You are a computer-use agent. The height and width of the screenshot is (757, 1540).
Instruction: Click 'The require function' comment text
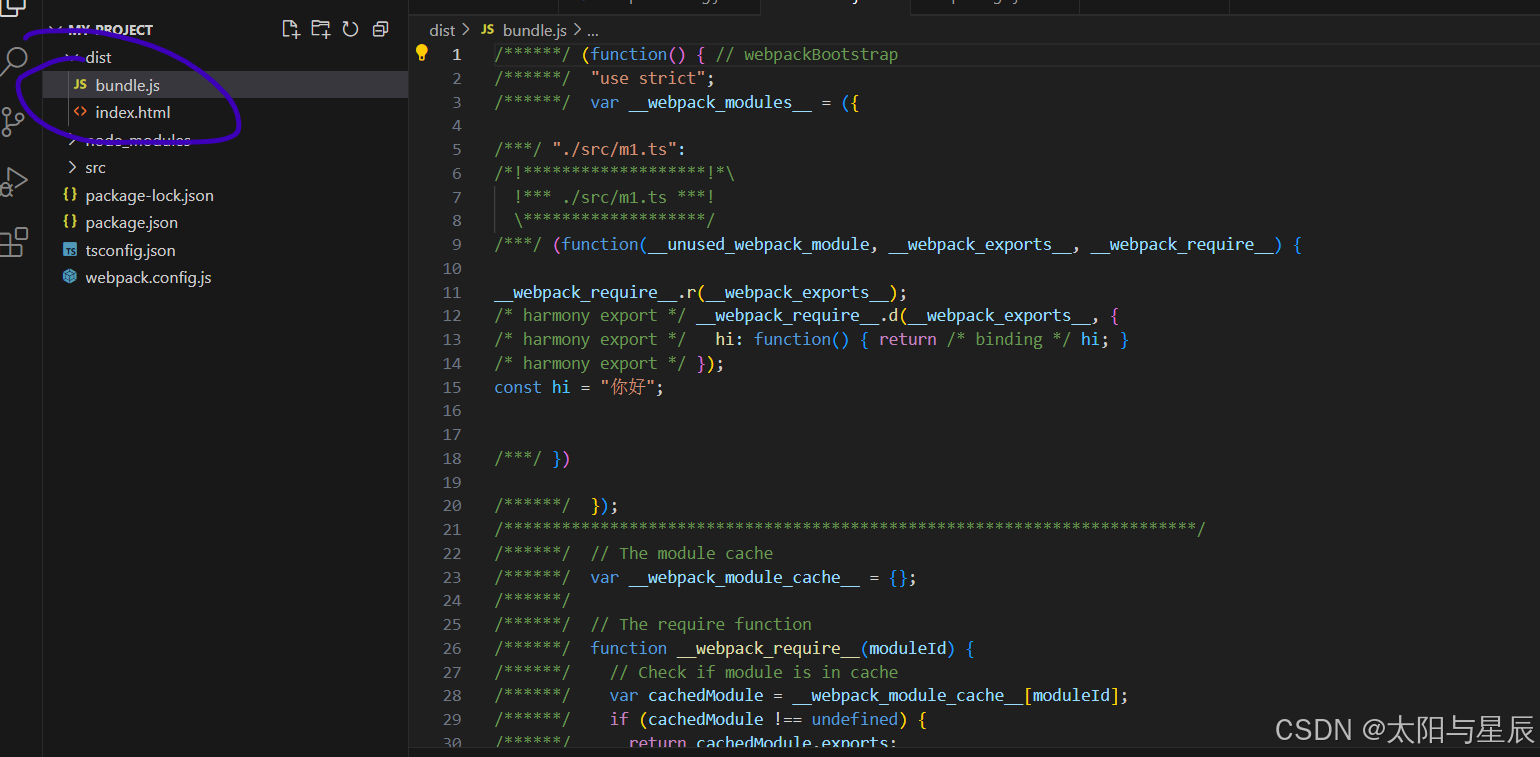point(701,625)
